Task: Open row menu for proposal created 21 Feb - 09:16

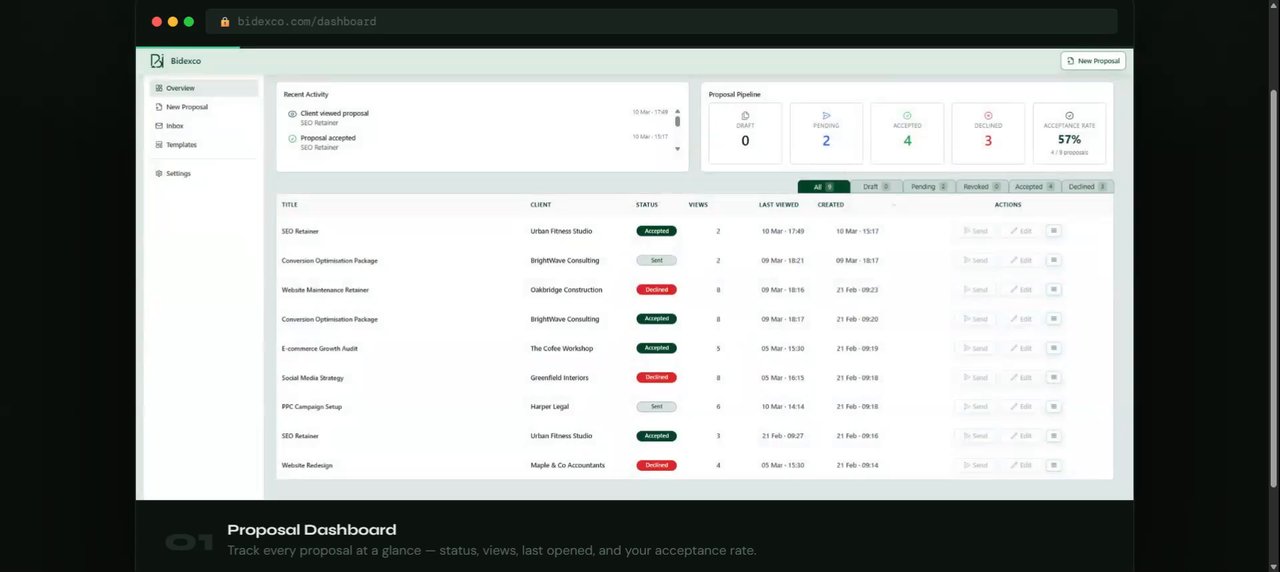Action: [x=1053, y=436]
